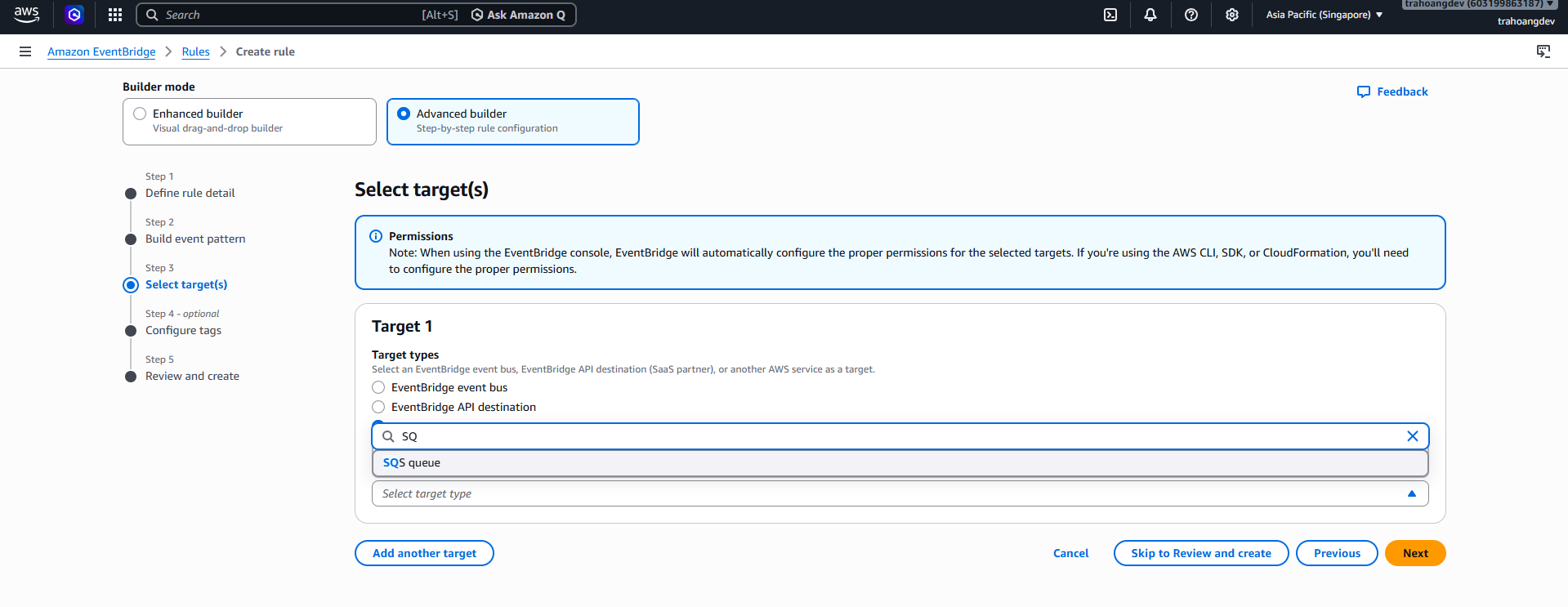This screenshot has height=607, width=1568.
Task: Open the screen panel icon below the account name
Action: click(1543, 51)
